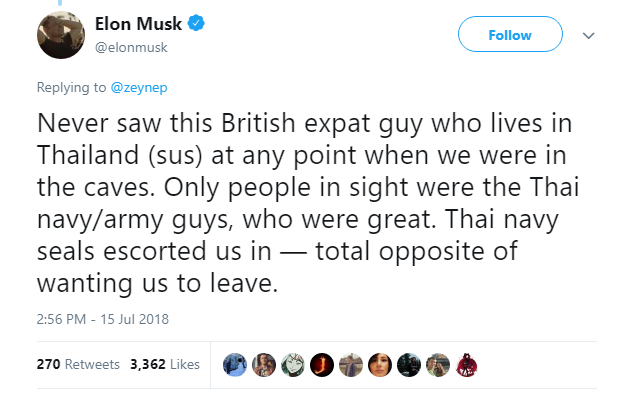
Task: Open the man in jacket outdoors avatar
Action: tap(351, 365)
